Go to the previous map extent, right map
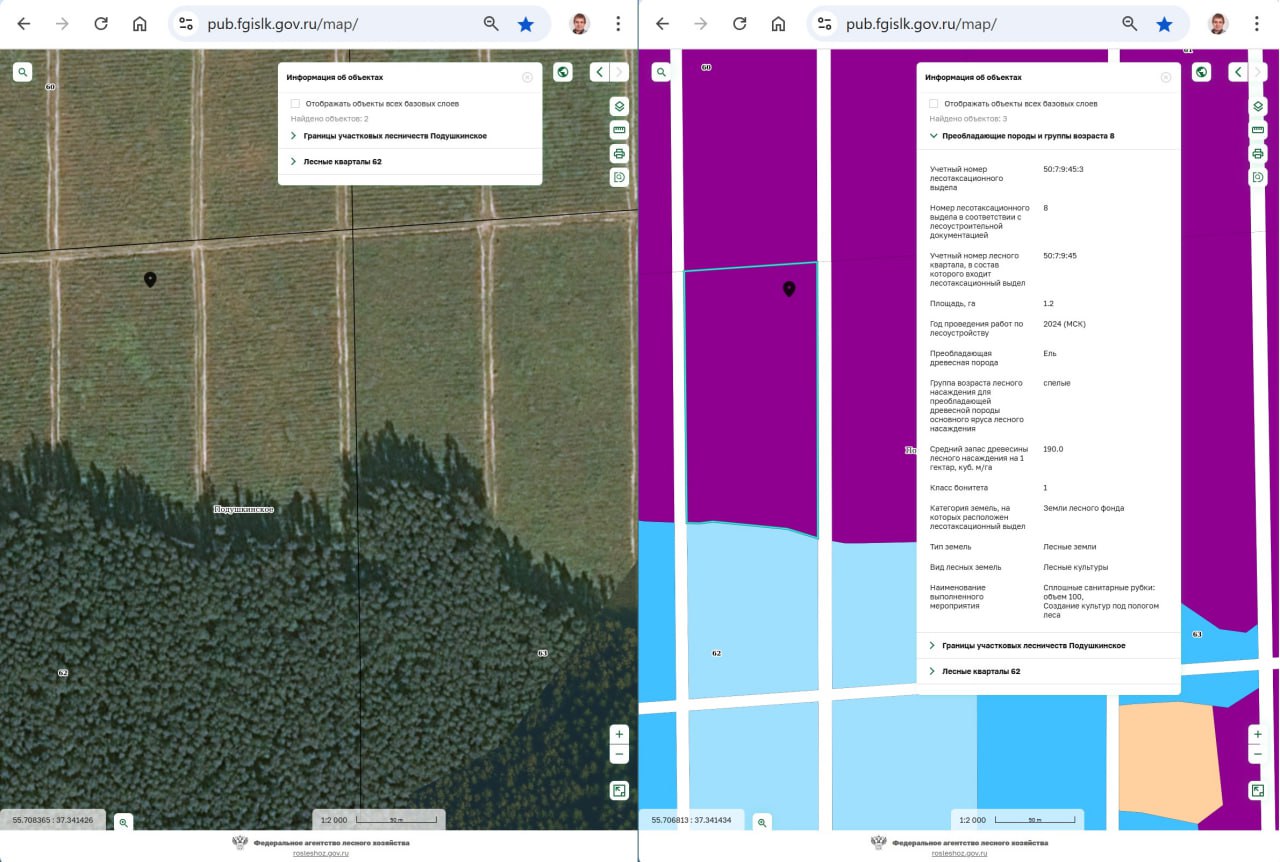Image resolution: width=1280 pixels, height=862 pixels. coord(1238,72)
